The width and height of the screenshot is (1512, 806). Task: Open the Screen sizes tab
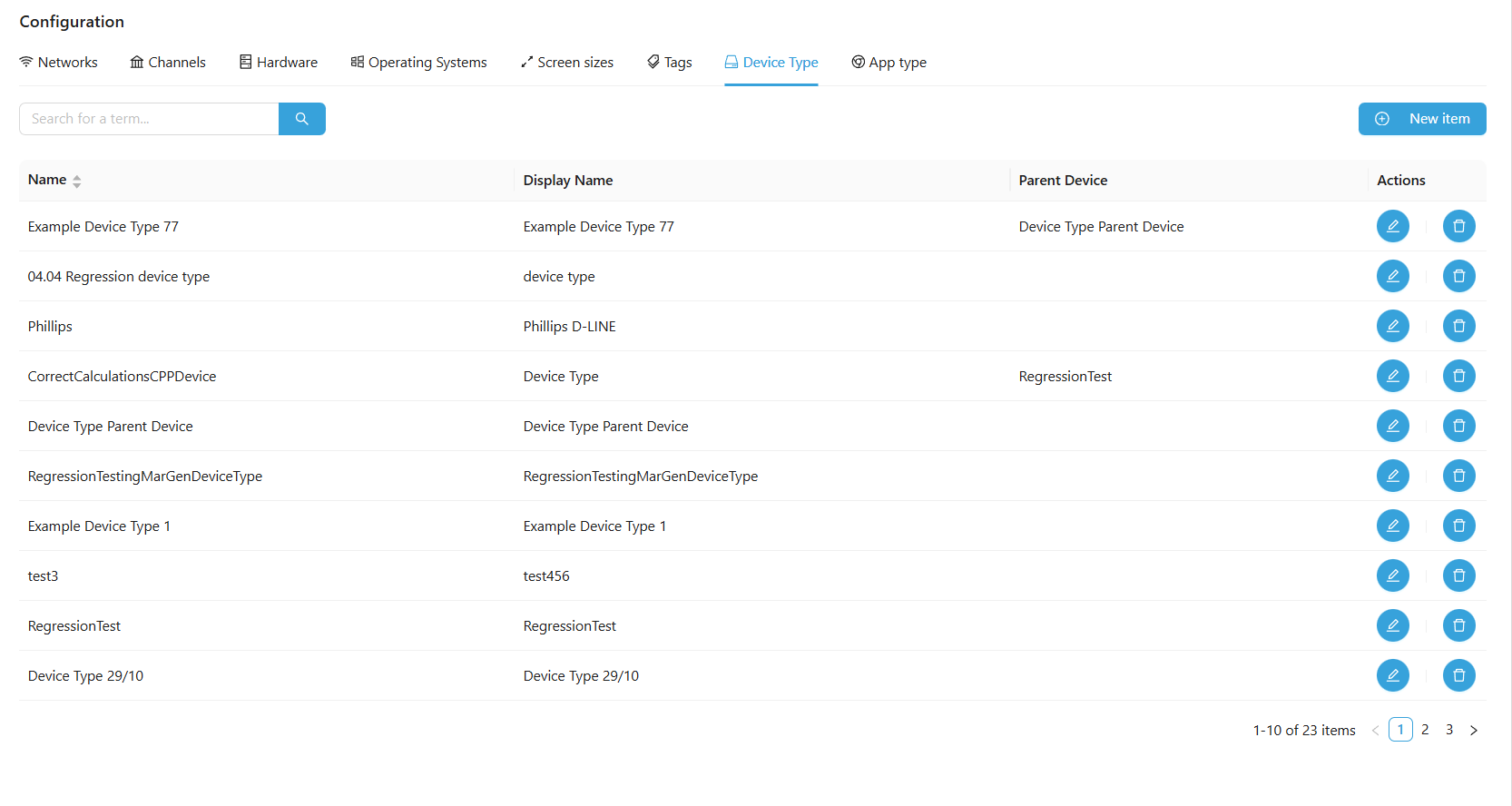(566, 63)
